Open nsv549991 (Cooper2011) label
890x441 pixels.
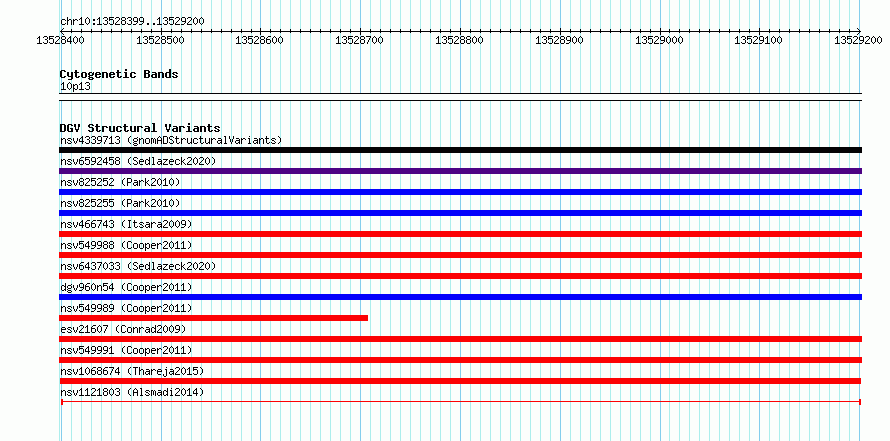pyautogui.click(x=126, y=350)
